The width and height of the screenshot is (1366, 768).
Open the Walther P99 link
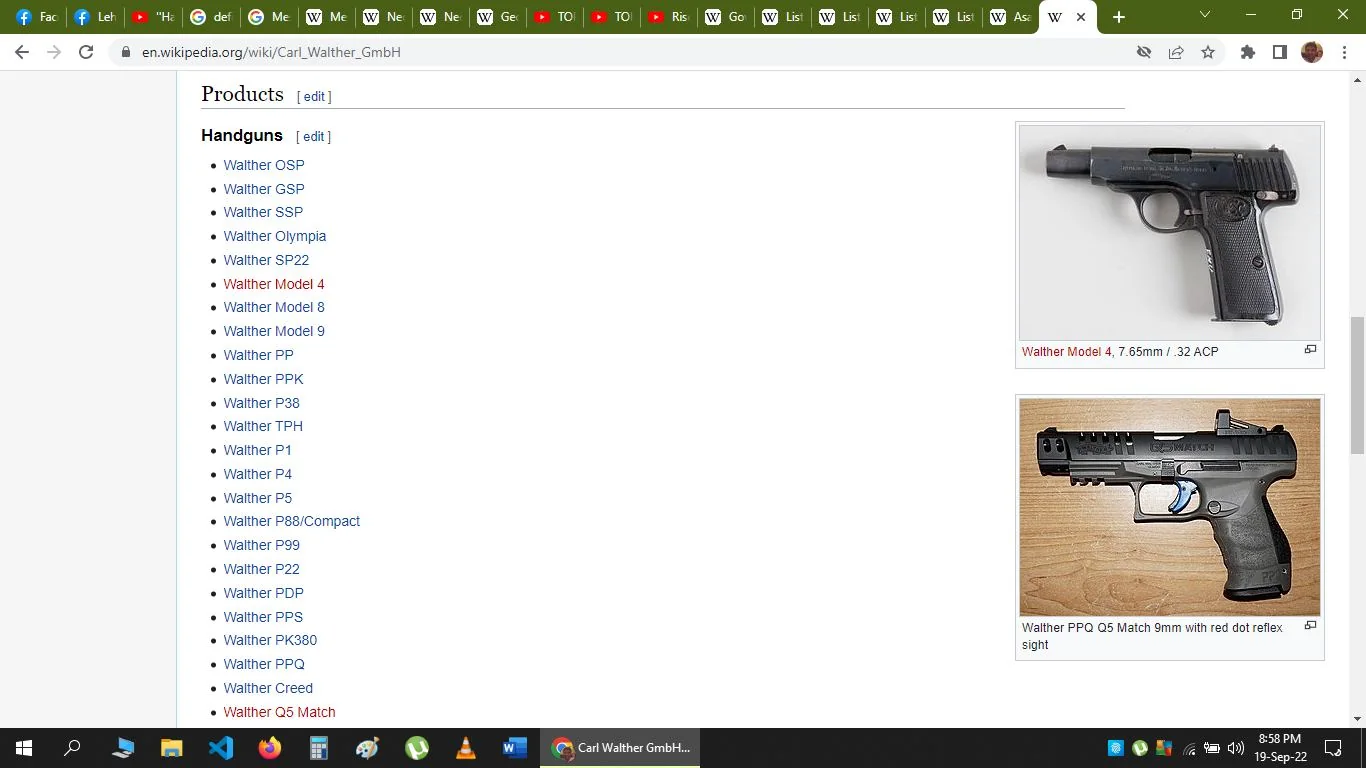click(x=262, y=545)
